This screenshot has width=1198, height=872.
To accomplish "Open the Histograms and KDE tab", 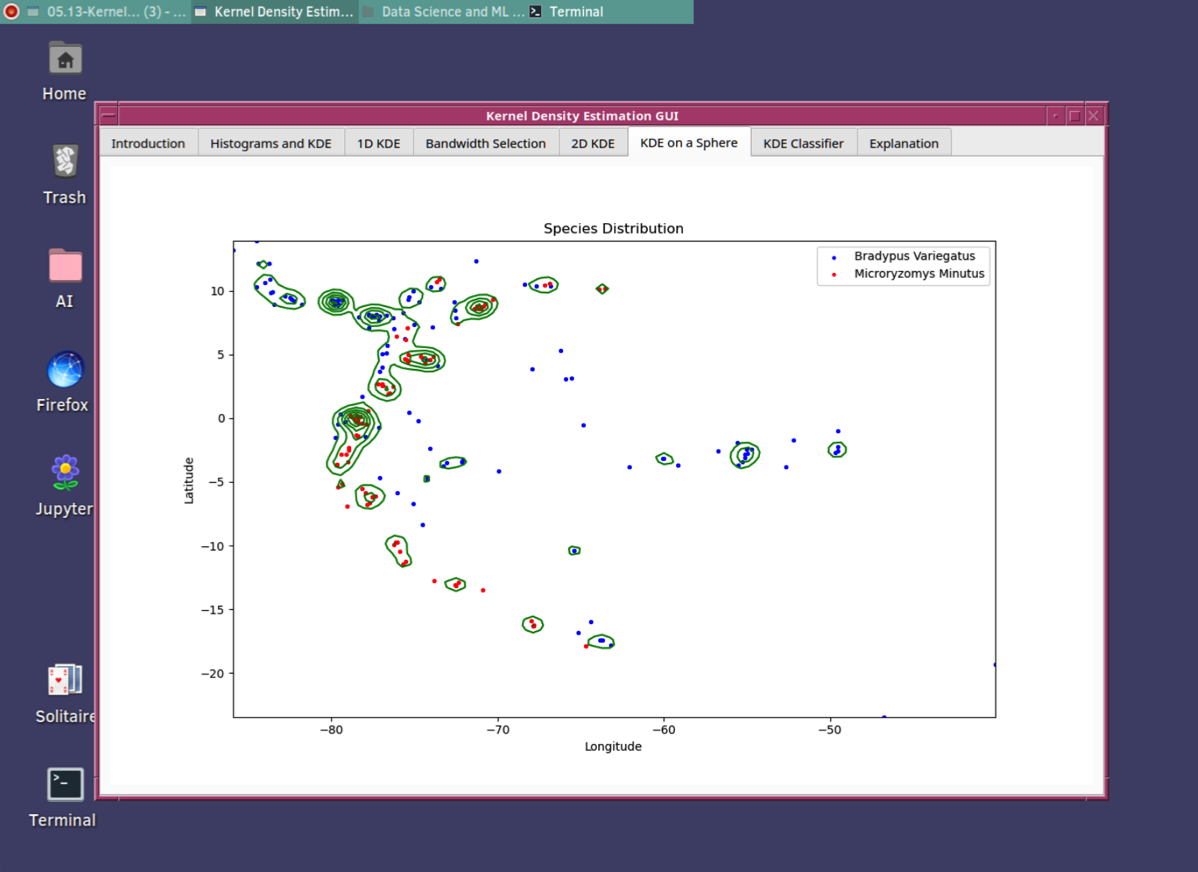I will pos(270,143).
